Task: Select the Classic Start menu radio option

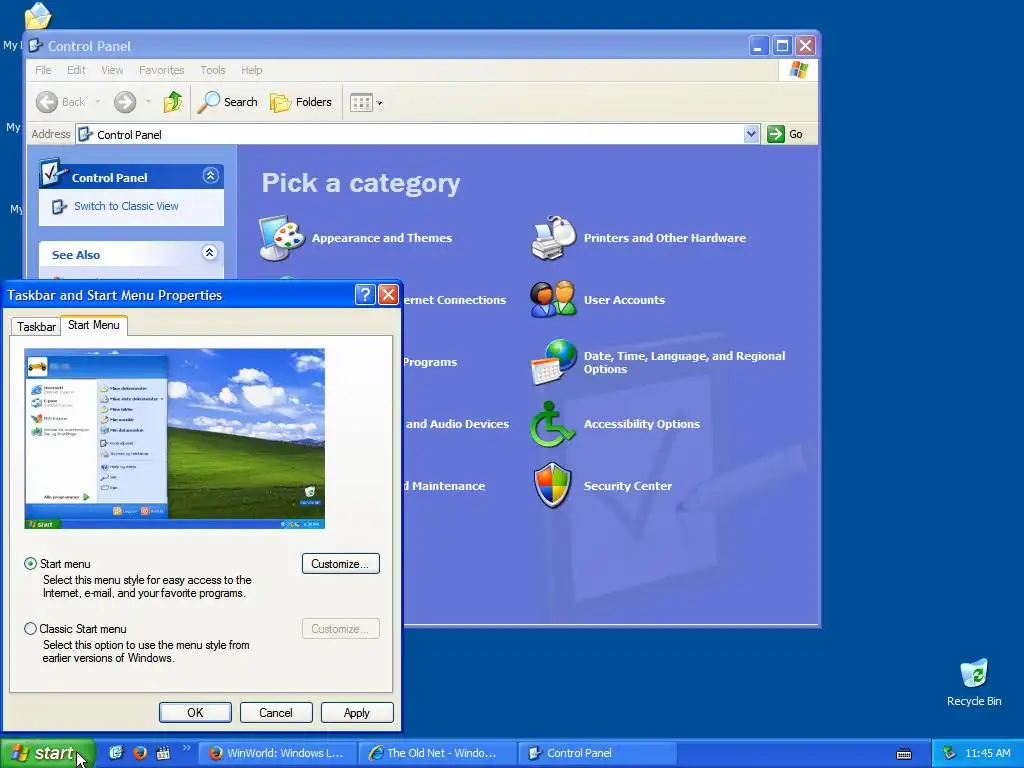Action: click(30, 629)
